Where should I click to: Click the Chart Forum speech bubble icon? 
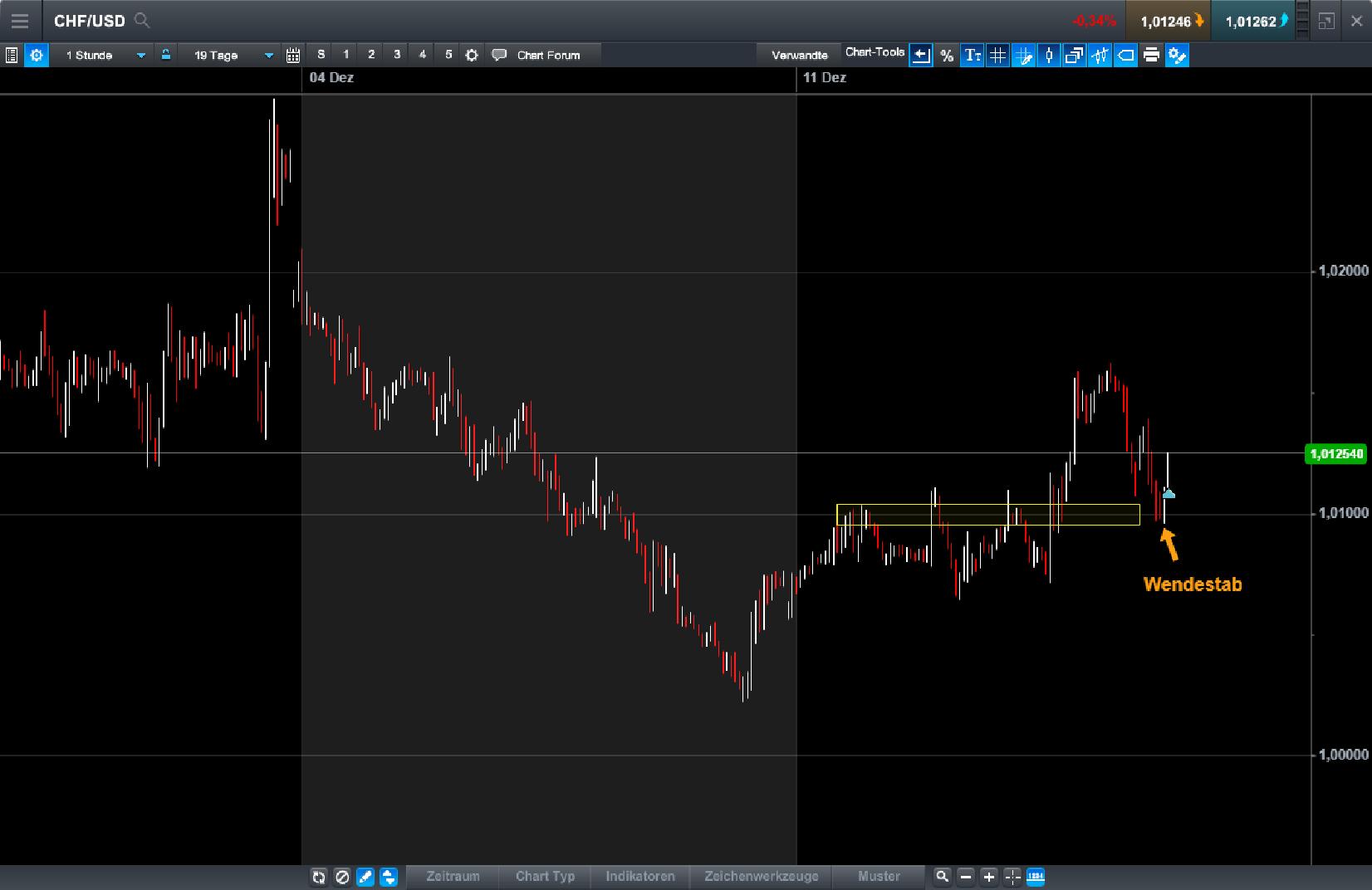coord(499,55)
